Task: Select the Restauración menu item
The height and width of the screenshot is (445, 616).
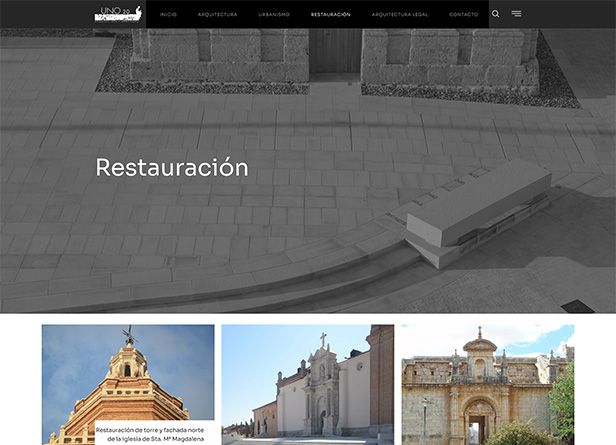Action: pyautogui.click(x=330, y=15)
